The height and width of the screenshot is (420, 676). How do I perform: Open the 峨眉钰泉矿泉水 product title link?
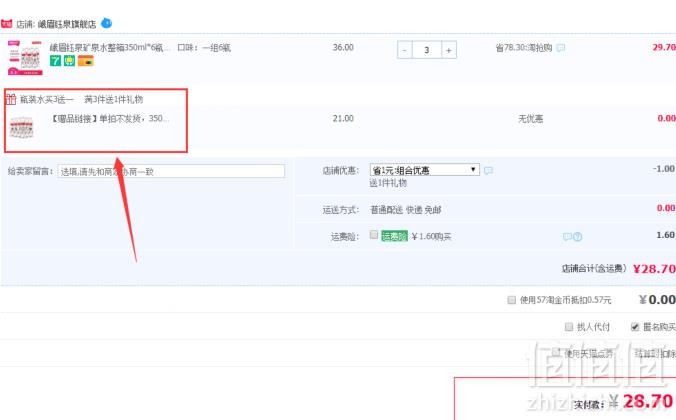coord(110,47)
